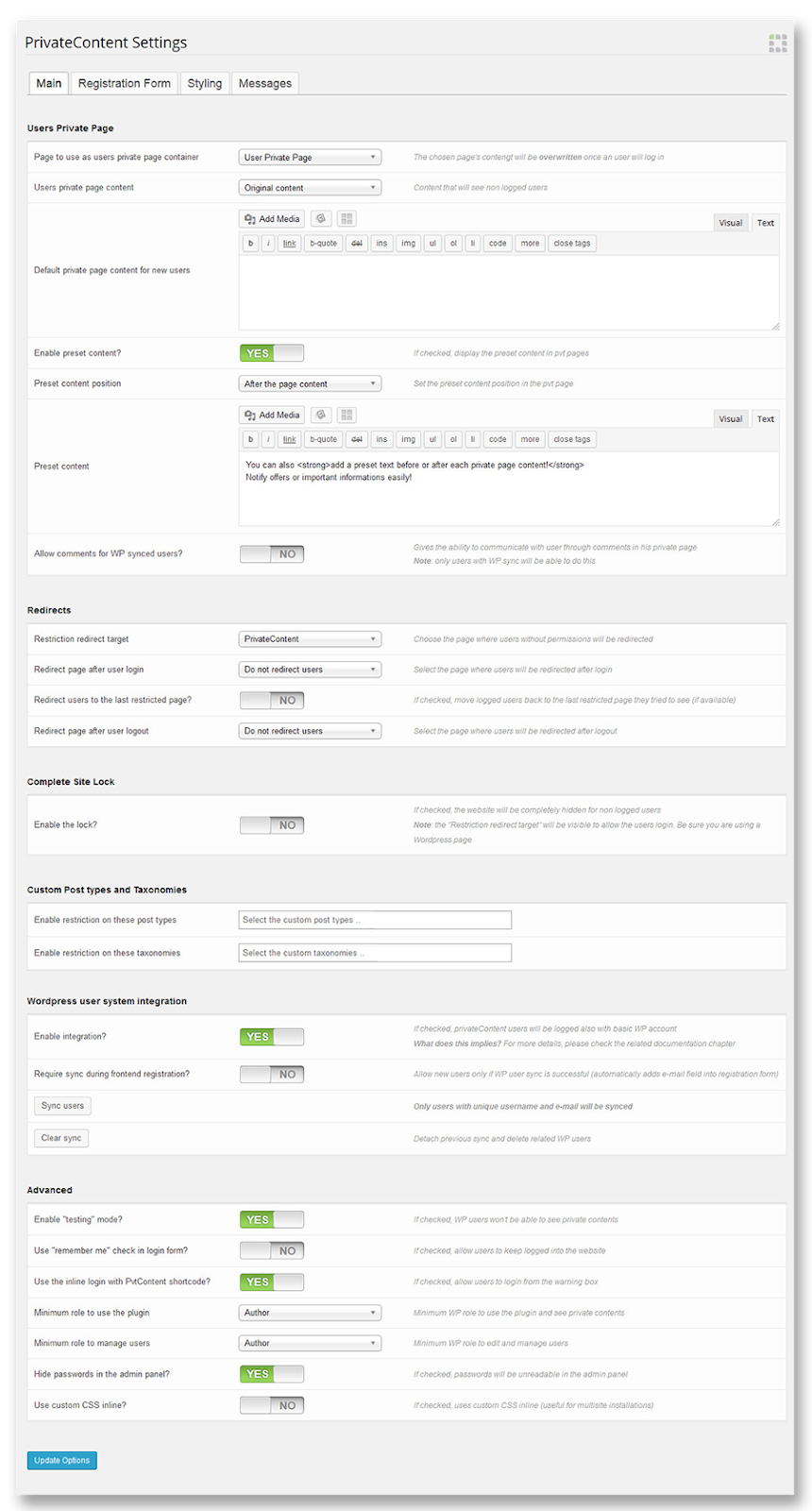812x1511 pixels.
Task: Toggle Allow comments for WP synced users
Action: click(272, 554)
